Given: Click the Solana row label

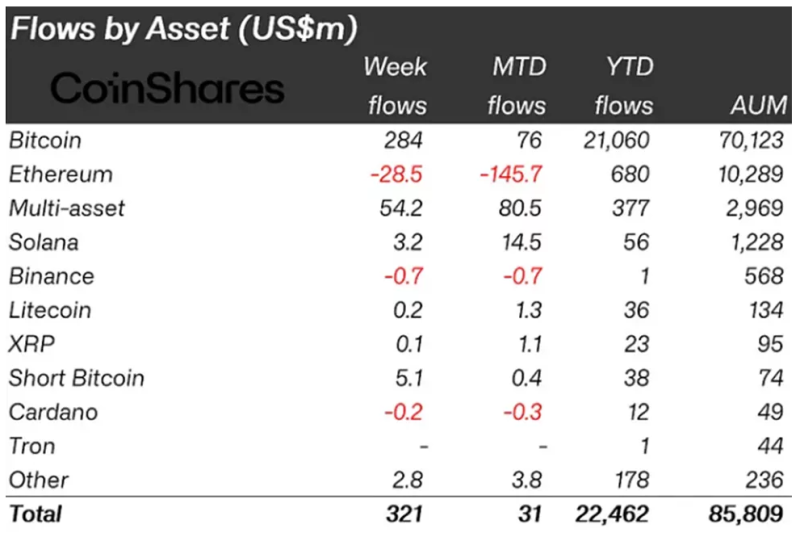Looking at the screenshot, I should coord(41,242).
